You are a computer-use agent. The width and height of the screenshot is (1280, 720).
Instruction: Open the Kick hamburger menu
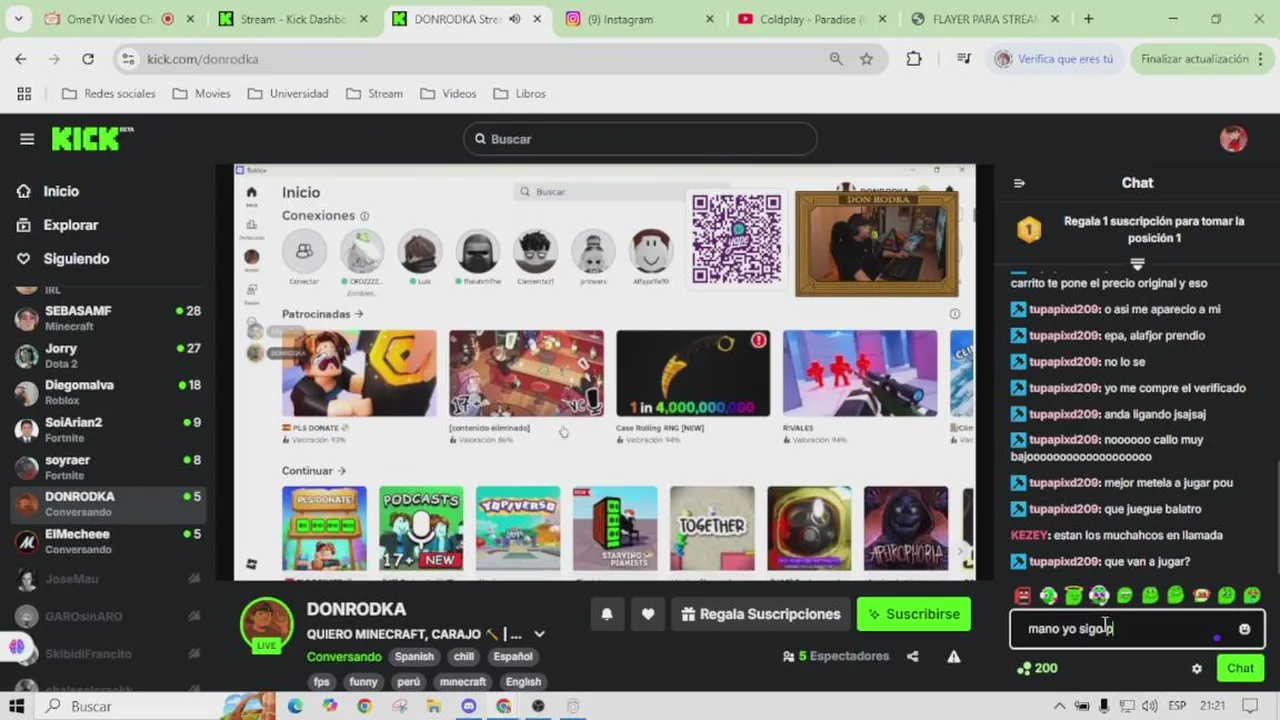click(x=27, y=139)
